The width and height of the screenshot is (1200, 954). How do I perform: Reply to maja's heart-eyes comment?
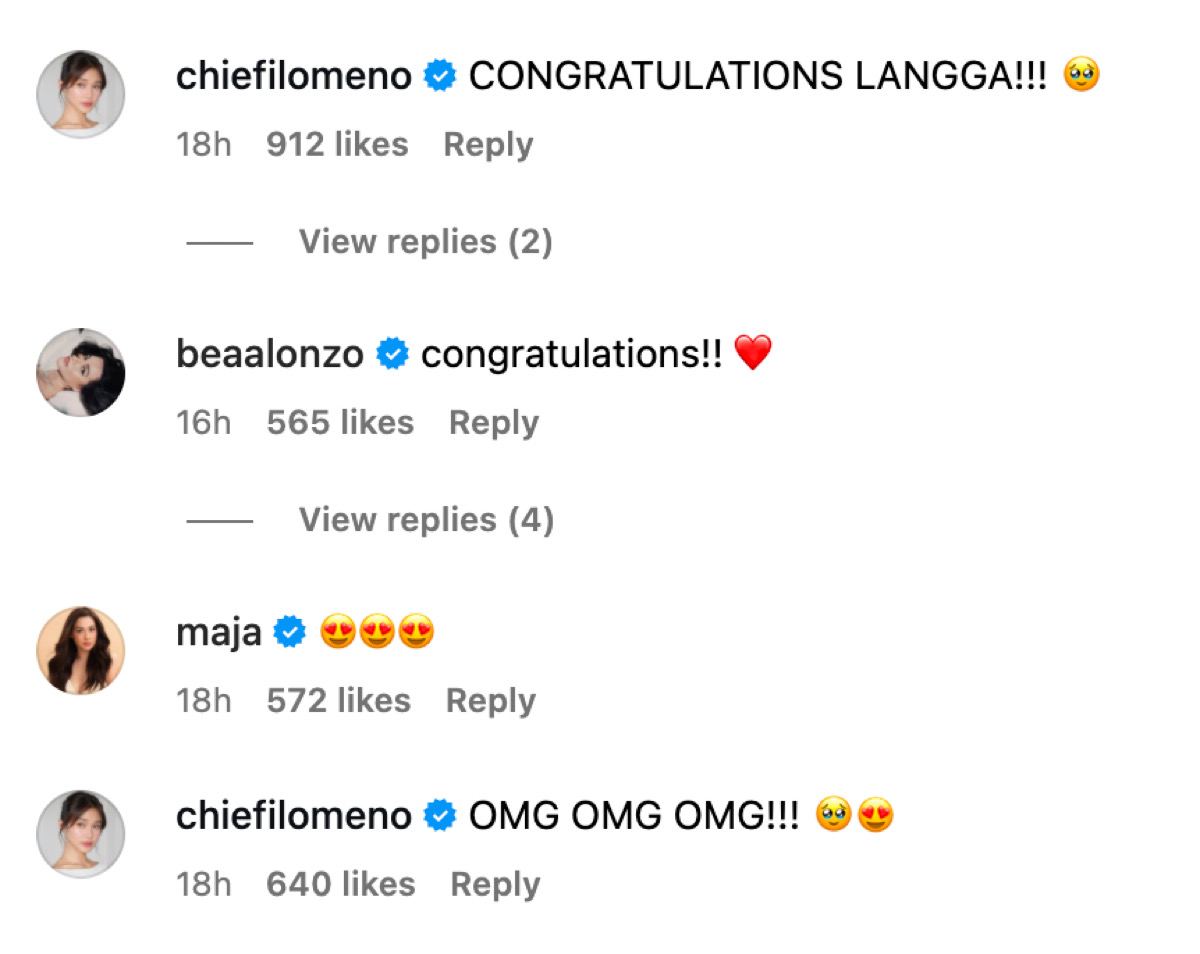490,701
